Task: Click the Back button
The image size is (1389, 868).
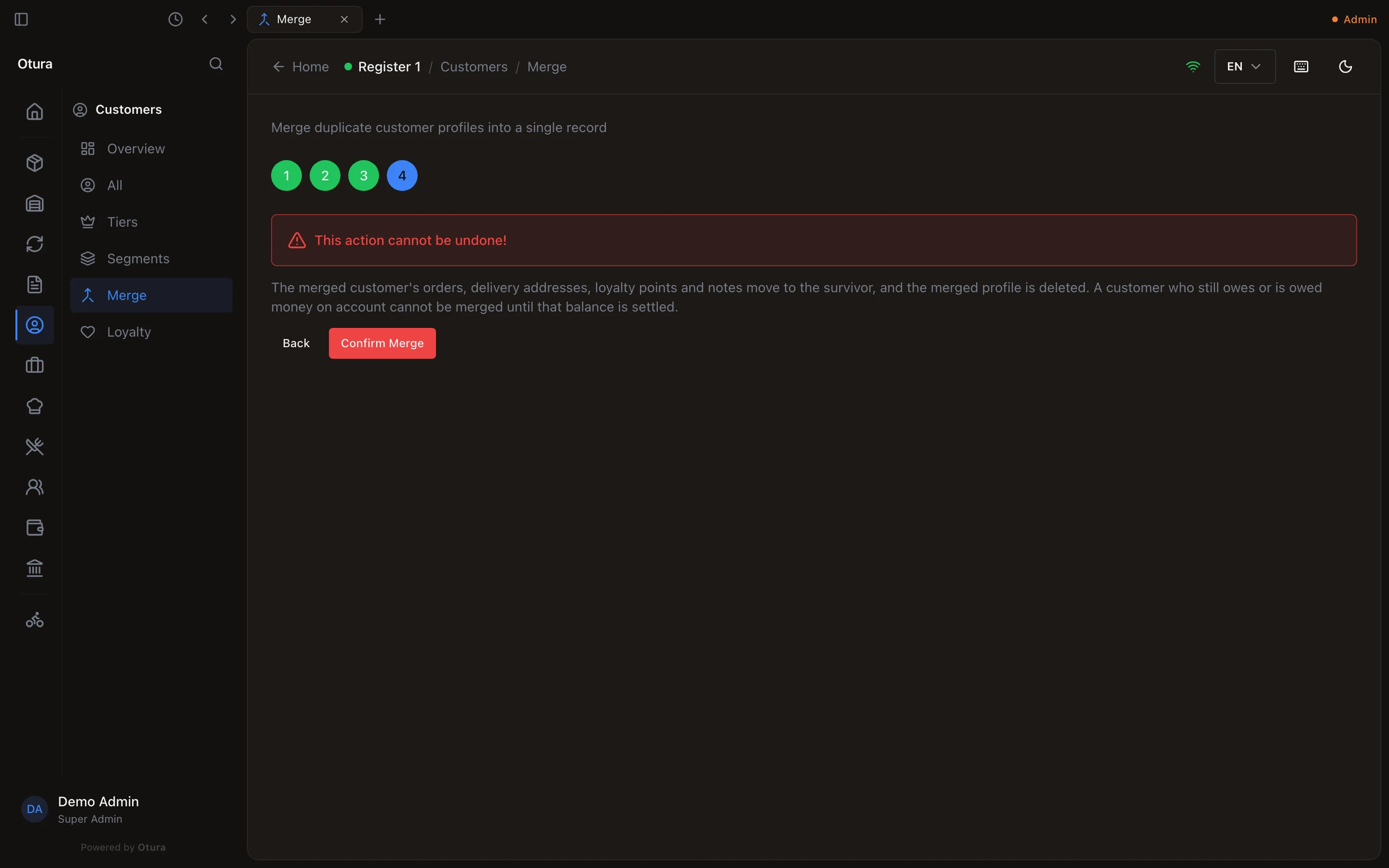Action: point(296,343)
